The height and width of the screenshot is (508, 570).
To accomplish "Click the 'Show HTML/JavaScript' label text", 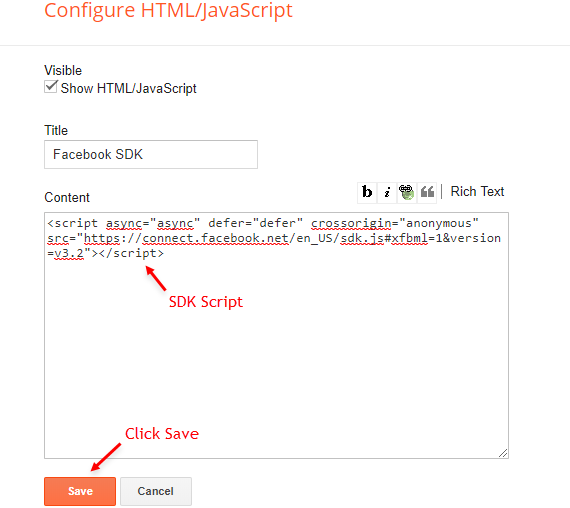I will pos(128,88).
